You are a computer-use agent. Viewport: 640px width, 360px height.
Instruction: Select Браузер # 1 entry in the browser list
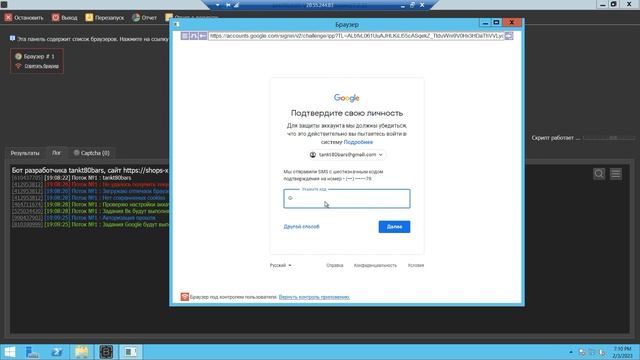(35, 56)
